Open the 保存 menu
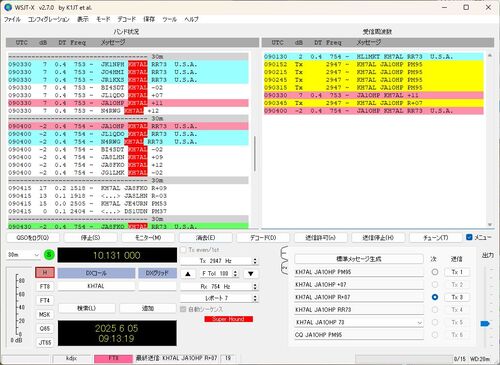The image size is (500, 365). (149, 19)
